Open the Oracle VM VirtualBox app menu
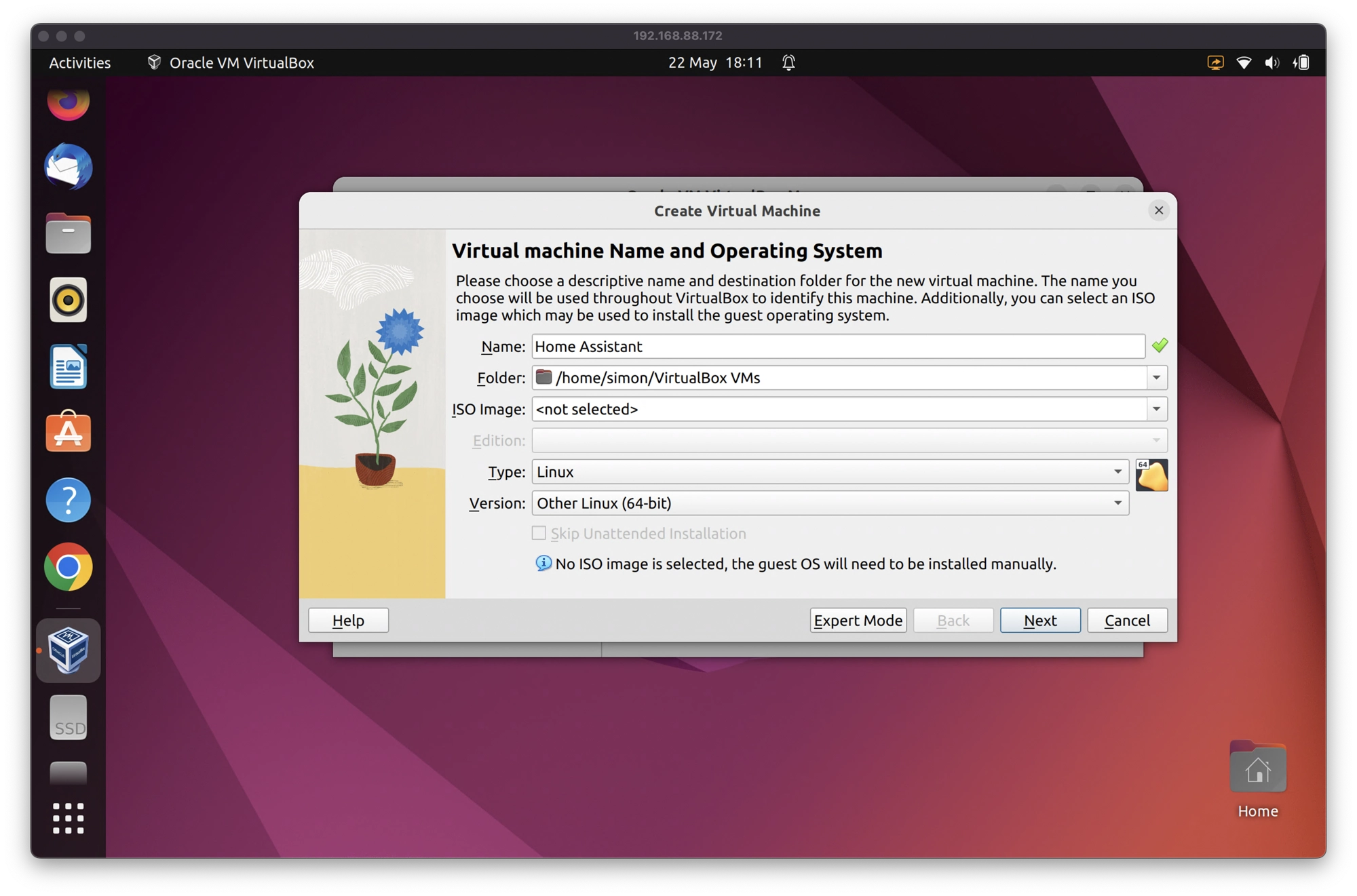 coord(231,62)
